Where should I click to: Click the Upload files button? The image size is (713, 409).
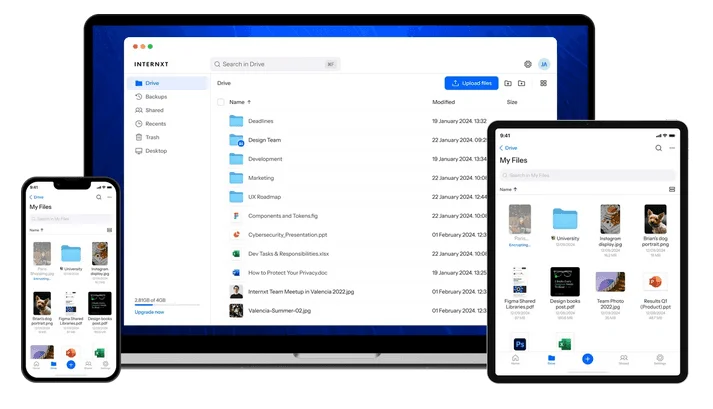pyautogui.click(x=471, y=83)
